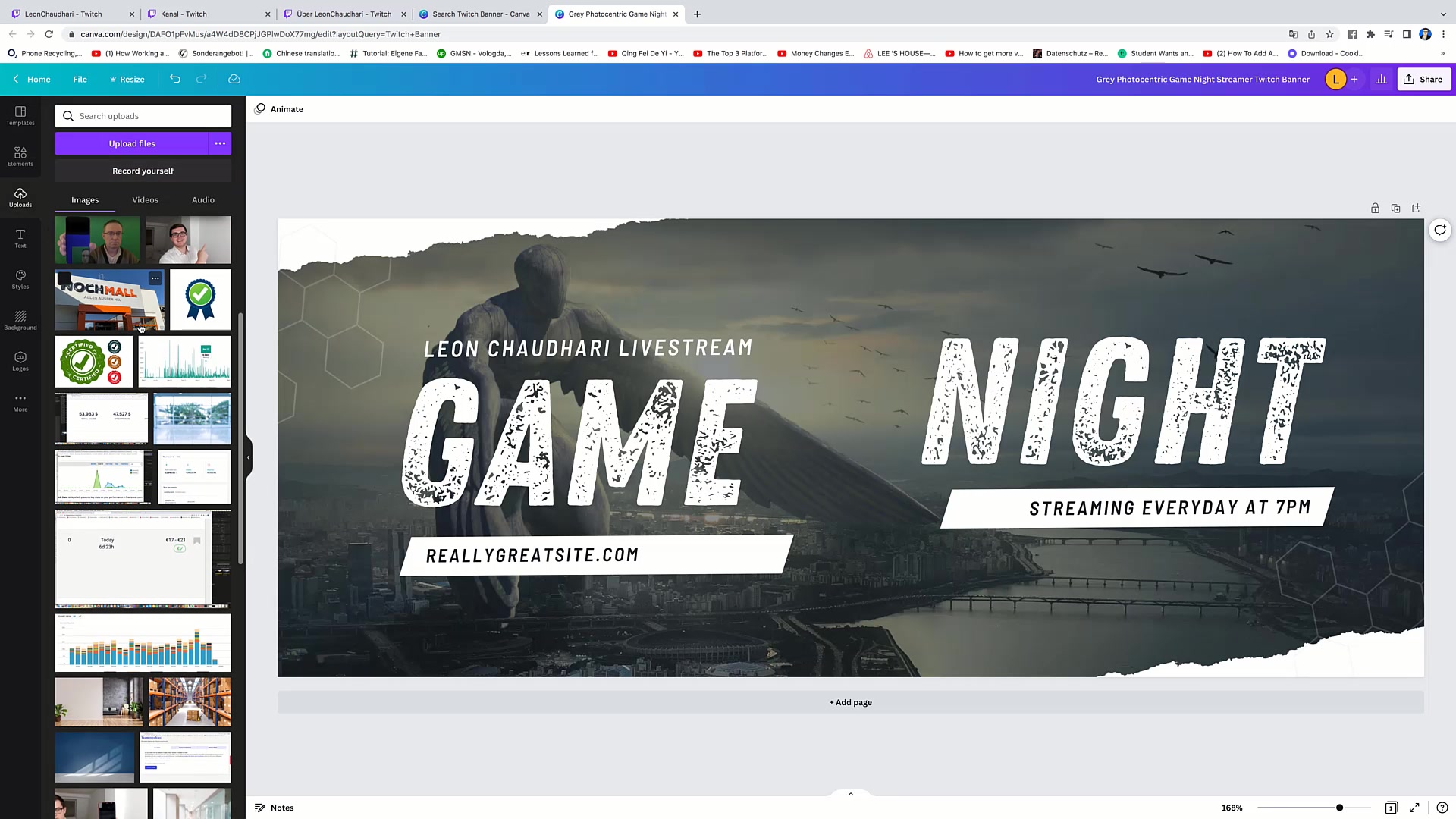Switch to the Videos uploads tab
Viewport: 1456px width, 819px height.
(x=145, y=200)
